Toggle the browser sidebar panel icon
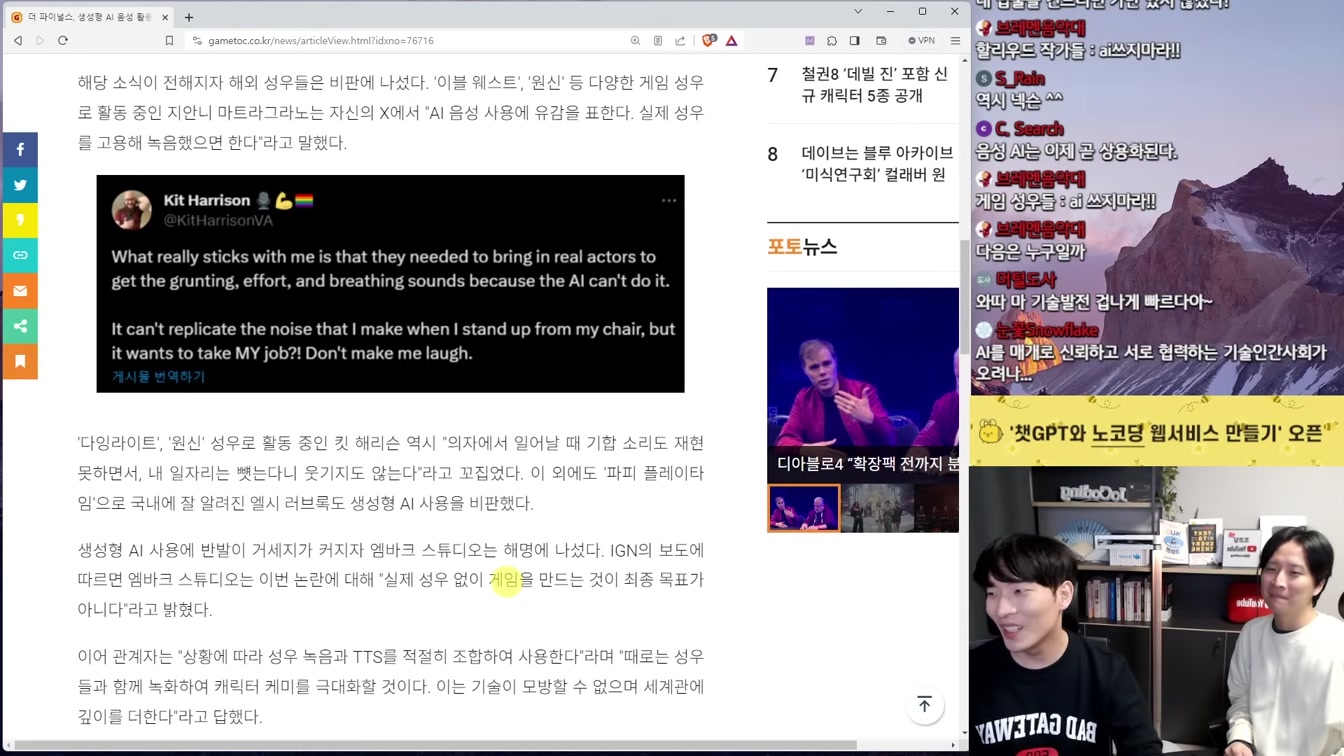 coord(855,41)
